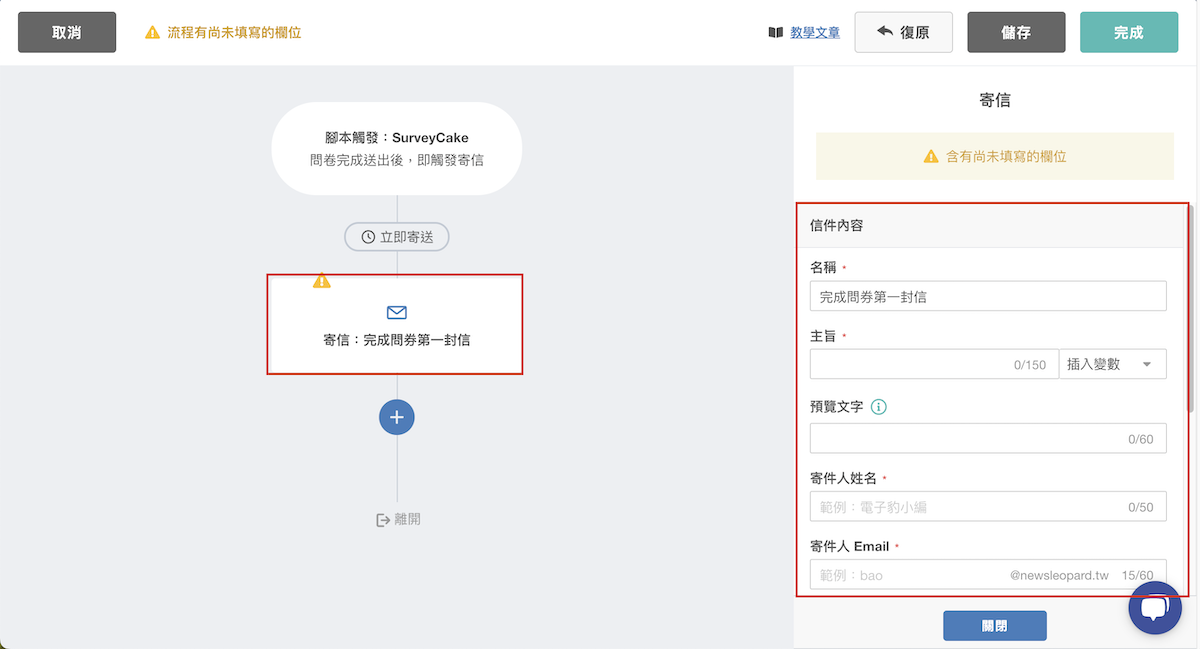Click the info icon beside 預覽文字

point(879,407)
